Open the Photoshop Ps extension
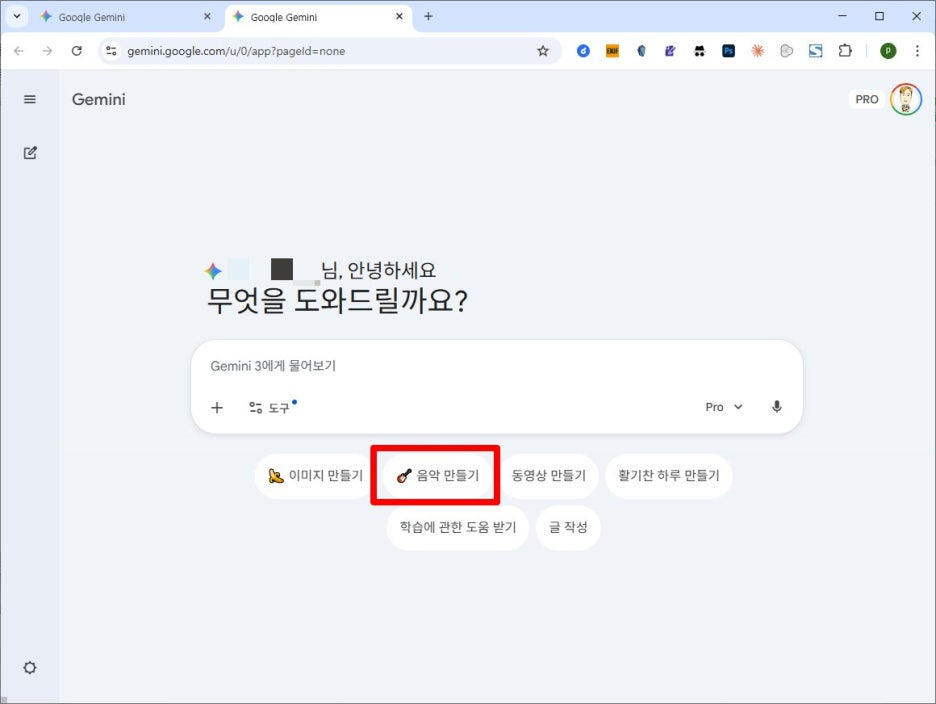Image resolution: width=936 pixels, height=704 pixels. coord(728,51)
